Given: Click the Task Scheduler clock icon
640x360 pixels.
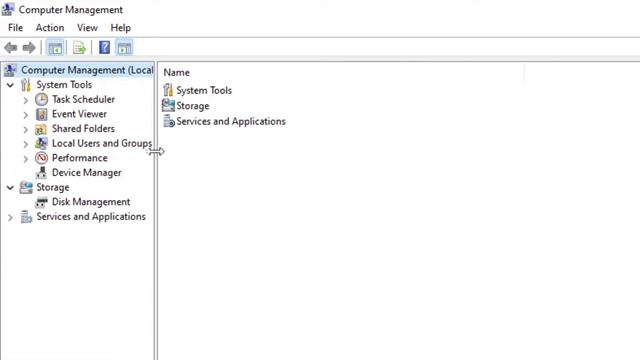Looking at the screenshot, I should click(x=41, y=100).
